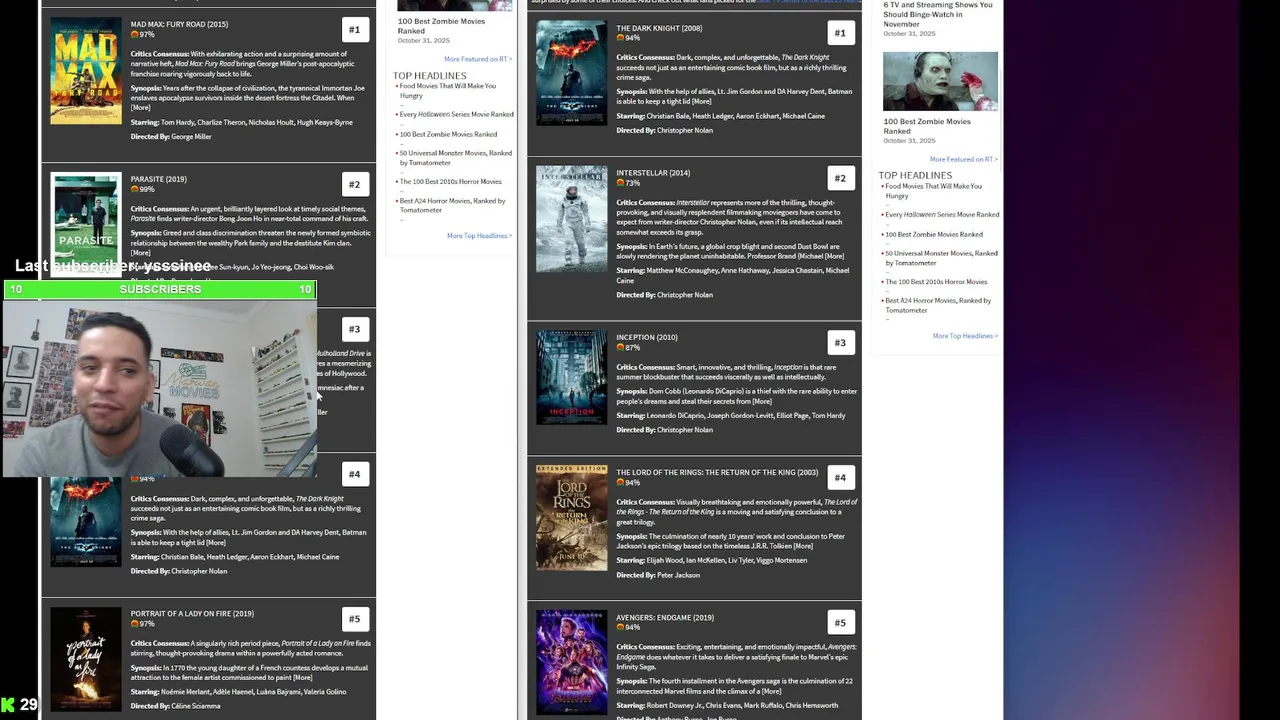Click the tomato icon beside Avengers: Endgame's 94%
Image resolution: width=1280 pixels, height=720 pixels.
click(x=620, y=628)
